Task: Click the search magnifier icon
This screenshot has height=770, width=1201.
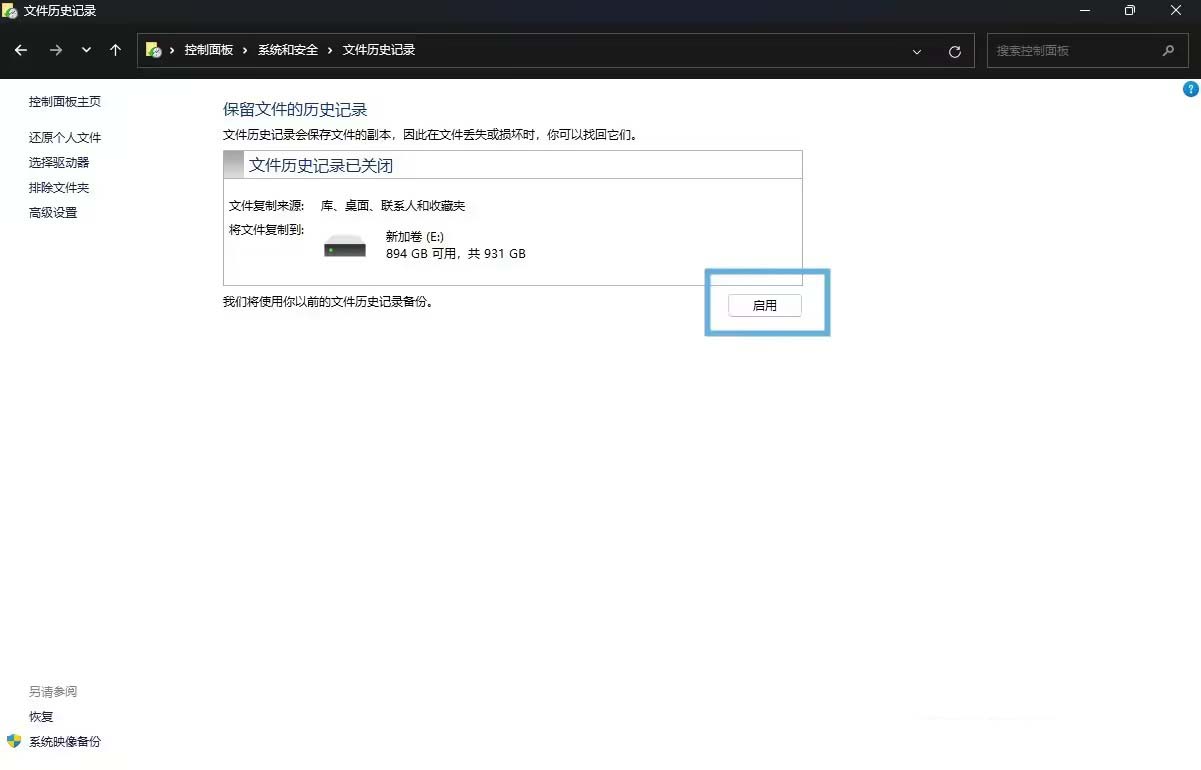Action: click(x=1168, y=50)
